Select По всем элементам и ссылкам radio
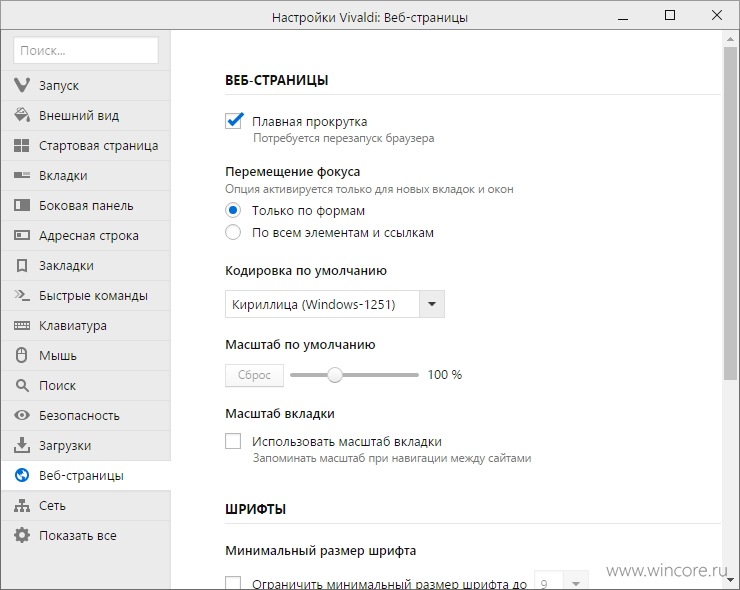This screenshot has width=740, height=590. point(233,232)
